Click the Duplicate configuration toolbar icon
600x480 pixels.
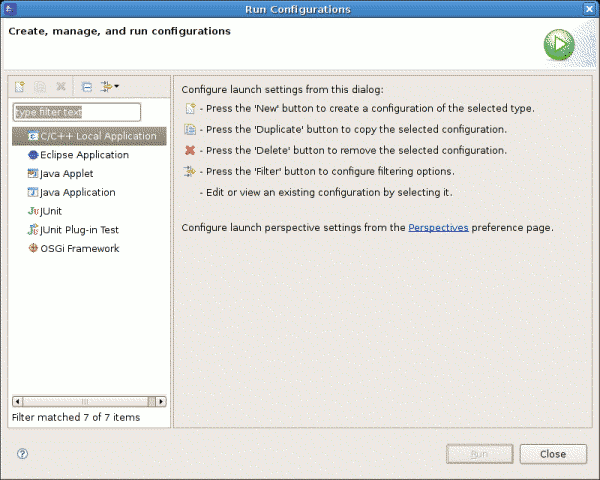click(41, 87)
